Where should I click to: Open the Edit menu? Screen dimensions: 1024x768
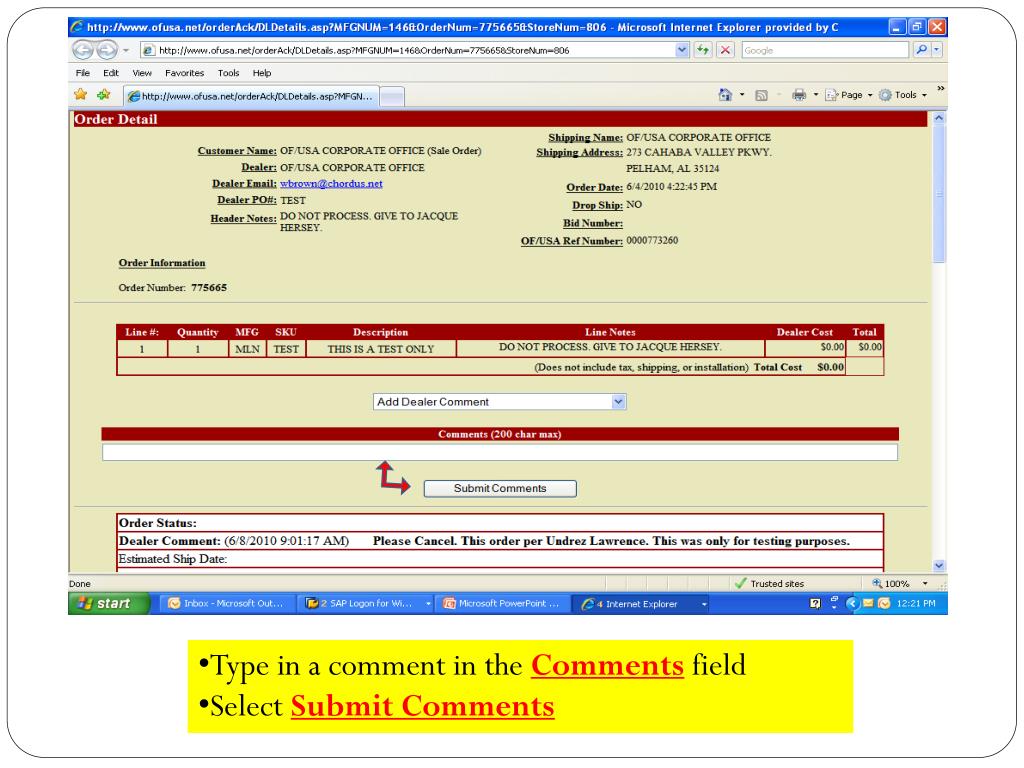111,73
